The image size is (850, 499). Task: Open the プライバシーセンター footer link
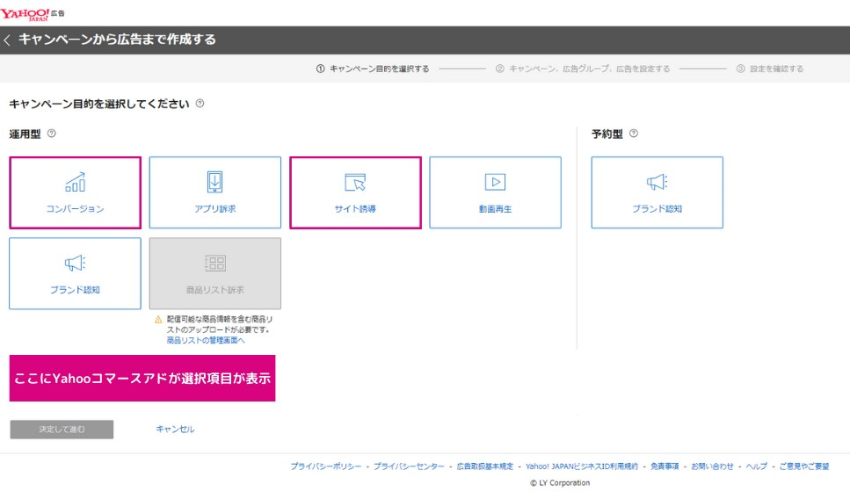click(x=409, y=466)
